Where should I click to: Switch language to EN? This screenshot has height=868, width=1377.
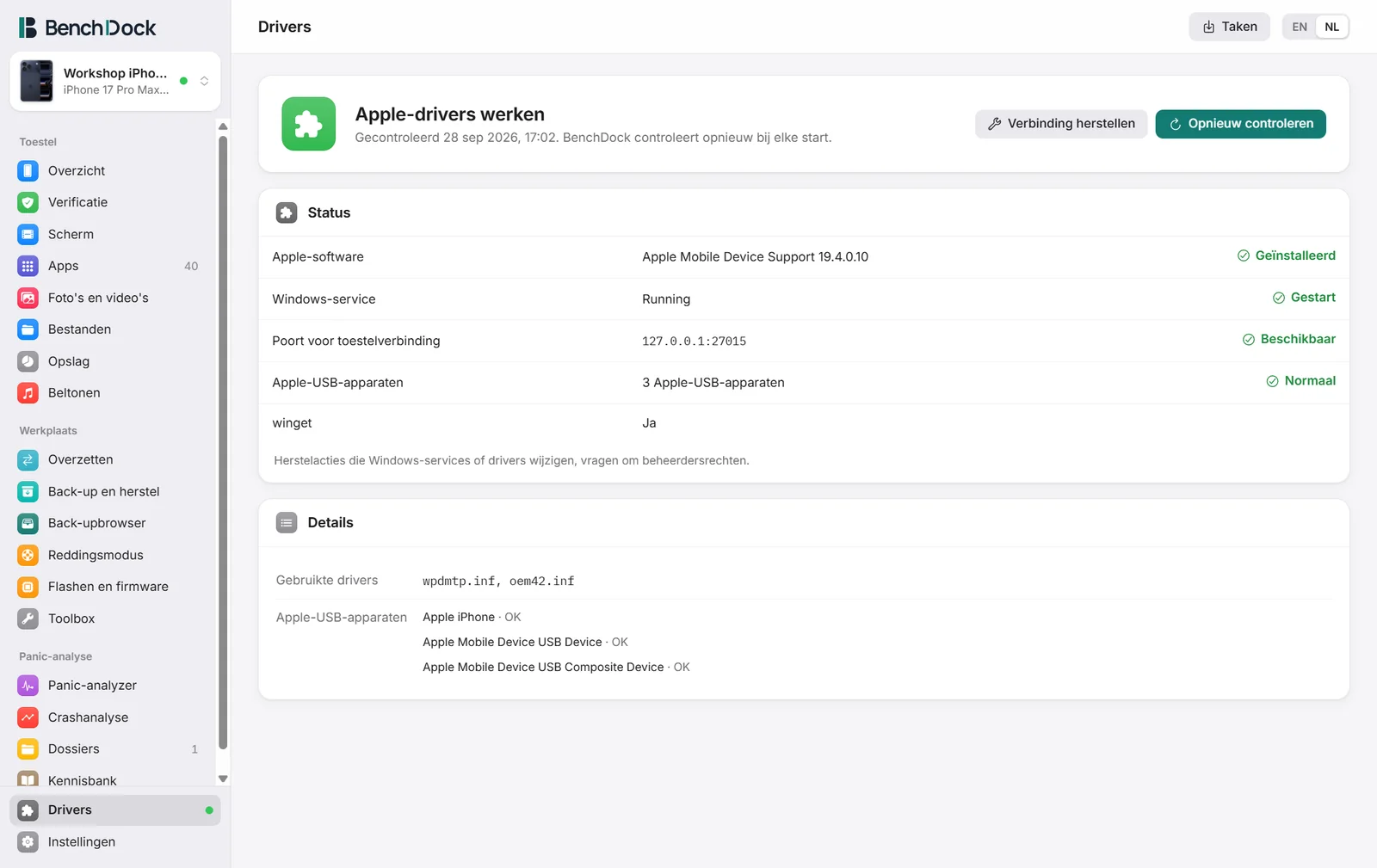(x=1300, y=27)
